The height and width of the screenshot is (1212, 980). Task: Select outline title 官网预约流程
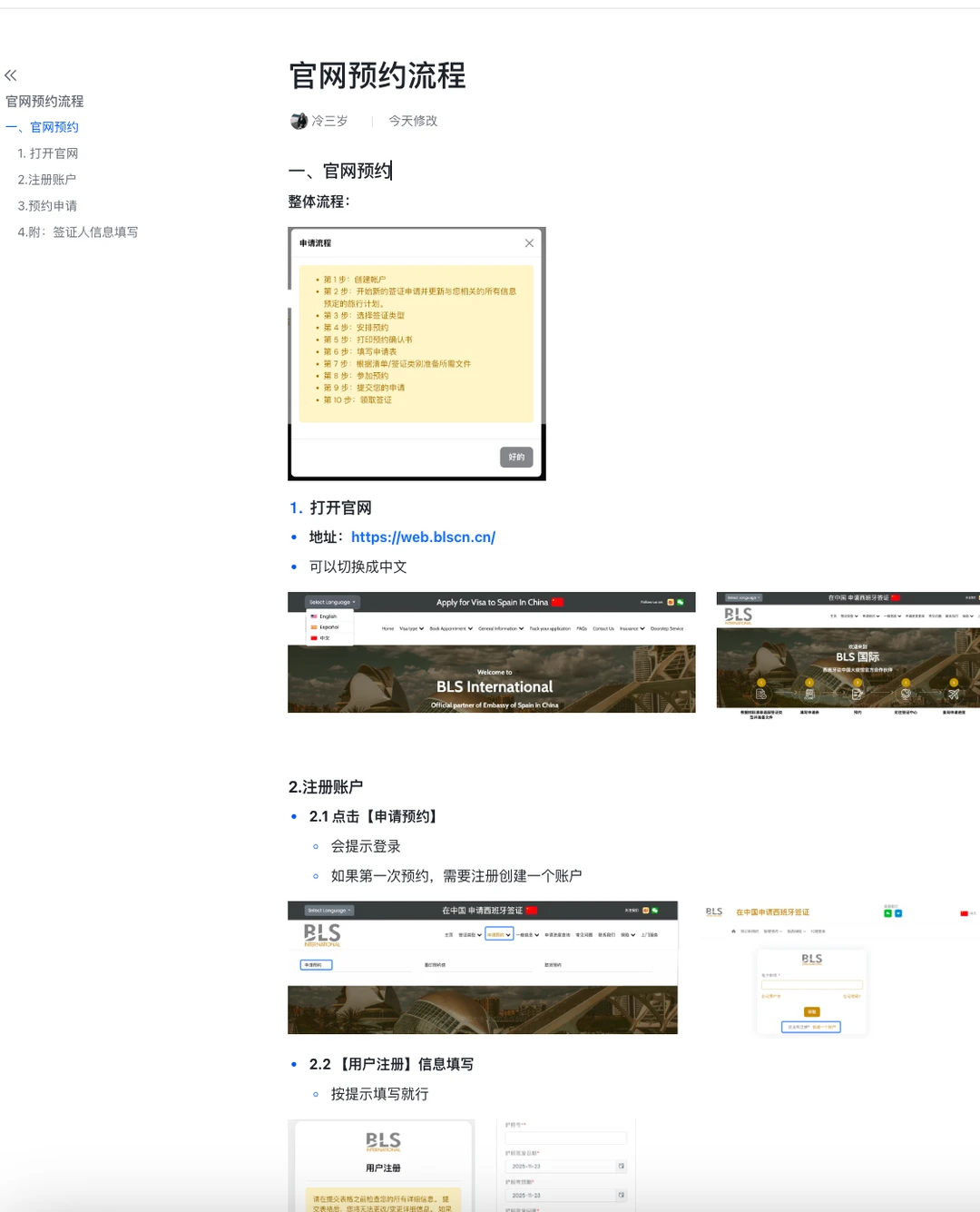[x=44, y=102]
